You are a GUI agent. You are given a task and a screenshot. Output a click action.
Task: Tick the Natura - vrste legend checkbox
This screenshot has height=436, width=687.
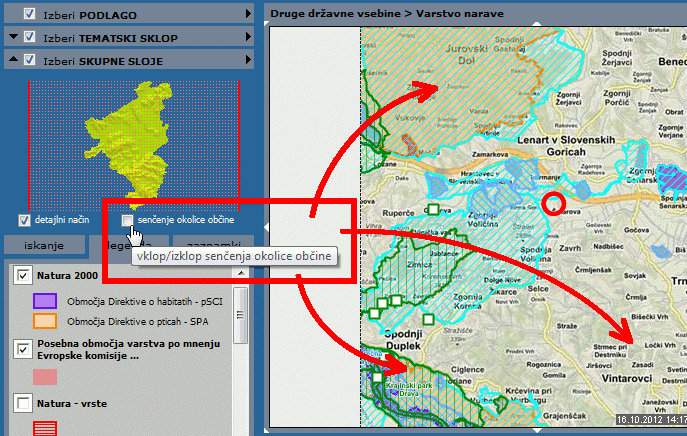23,403
